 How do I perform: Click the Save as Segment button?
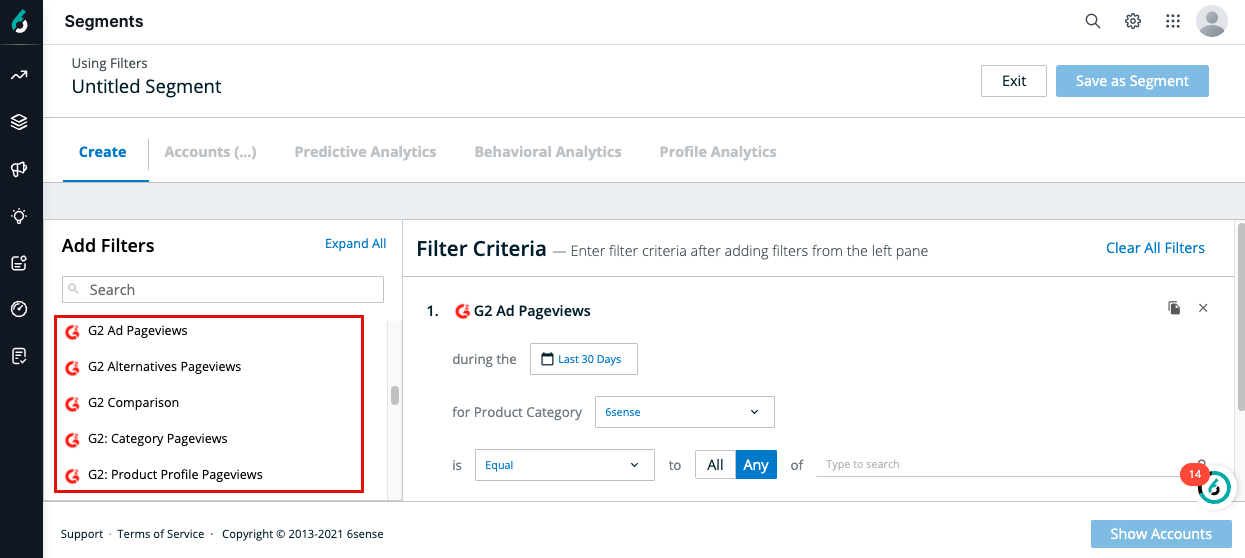[1132, 81]
